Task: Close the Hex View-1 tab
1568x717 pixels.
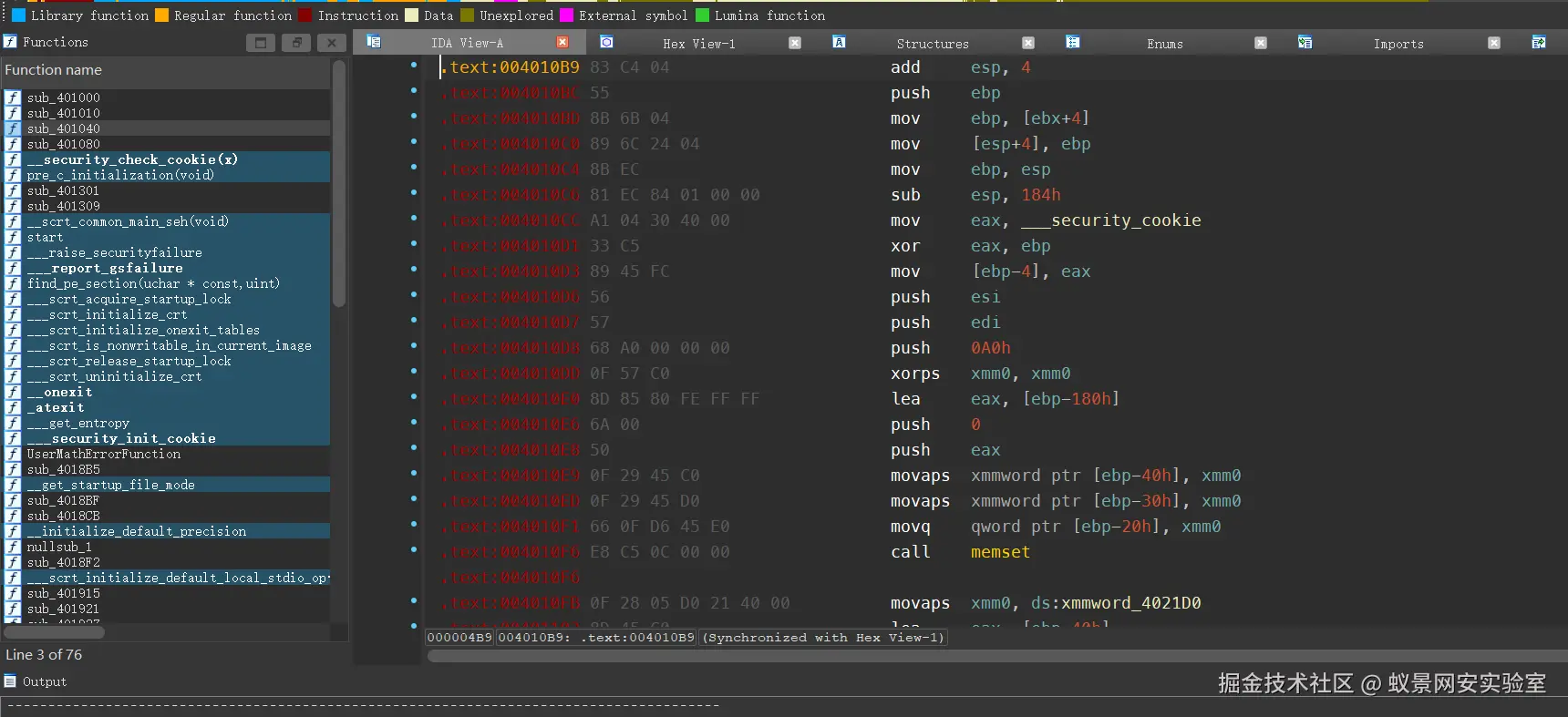Action: point(795,43)
